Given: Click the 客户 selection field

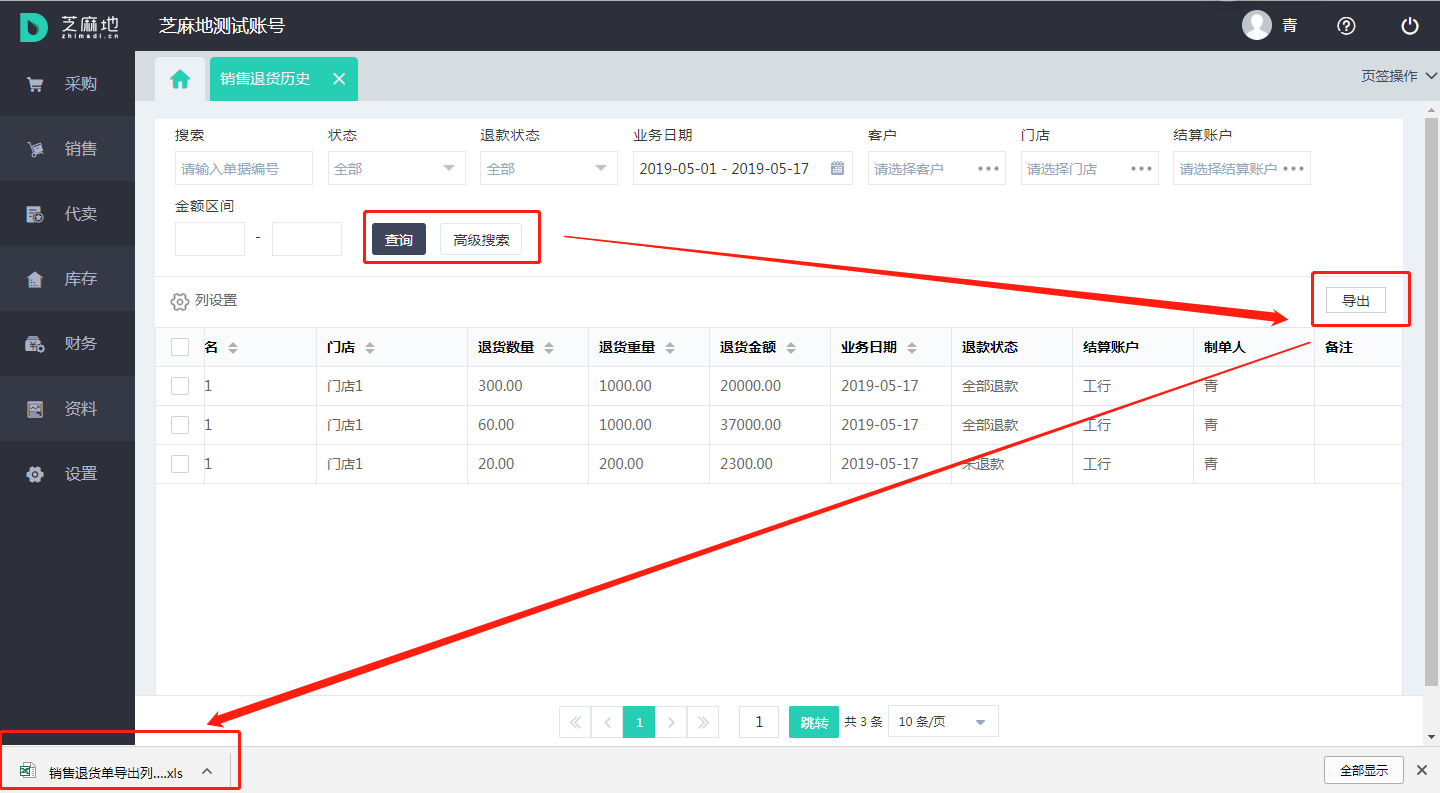Looking at the screenshot, I should pyautogui.click(x=937, y=168).
